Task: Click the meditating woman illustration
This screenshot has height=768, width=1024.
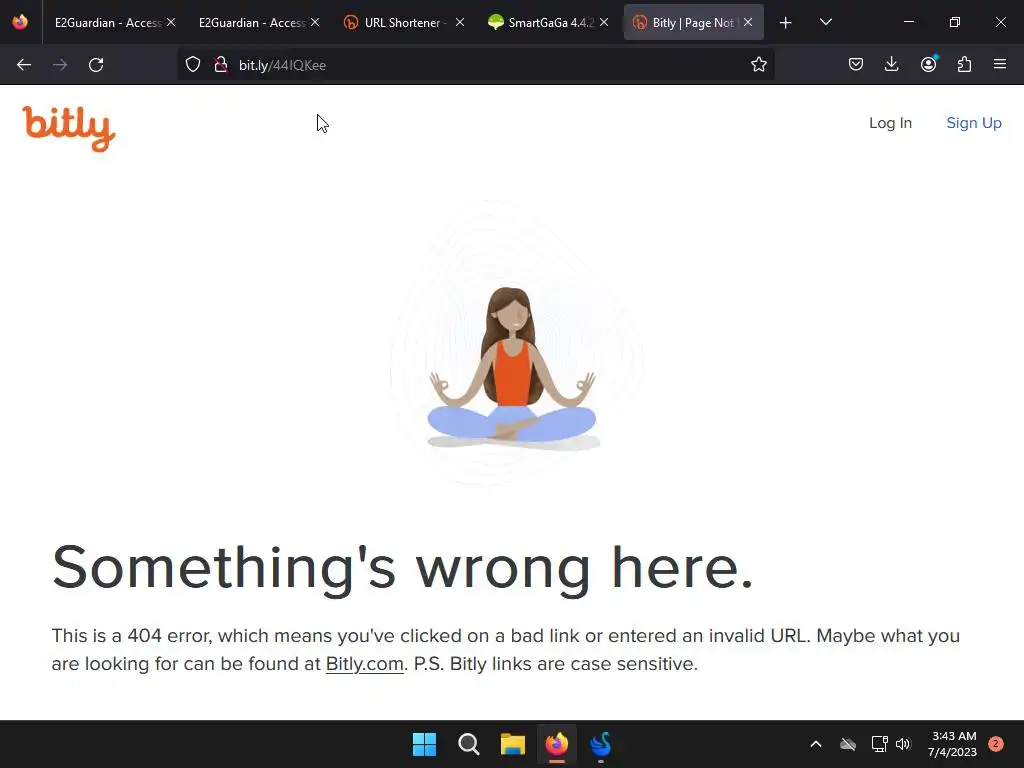Action: click(512, 367)
